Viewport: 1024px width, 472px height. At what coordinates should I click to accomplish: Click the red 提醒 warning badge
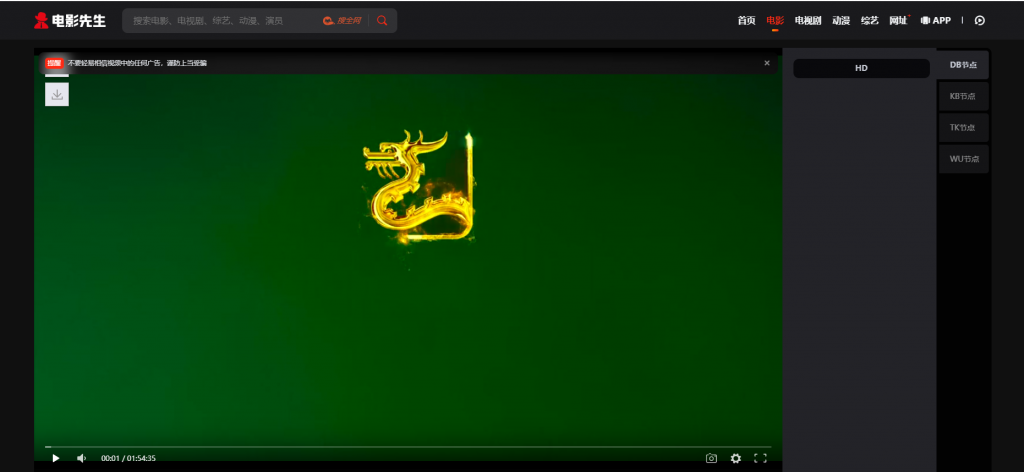pos(54,63)
